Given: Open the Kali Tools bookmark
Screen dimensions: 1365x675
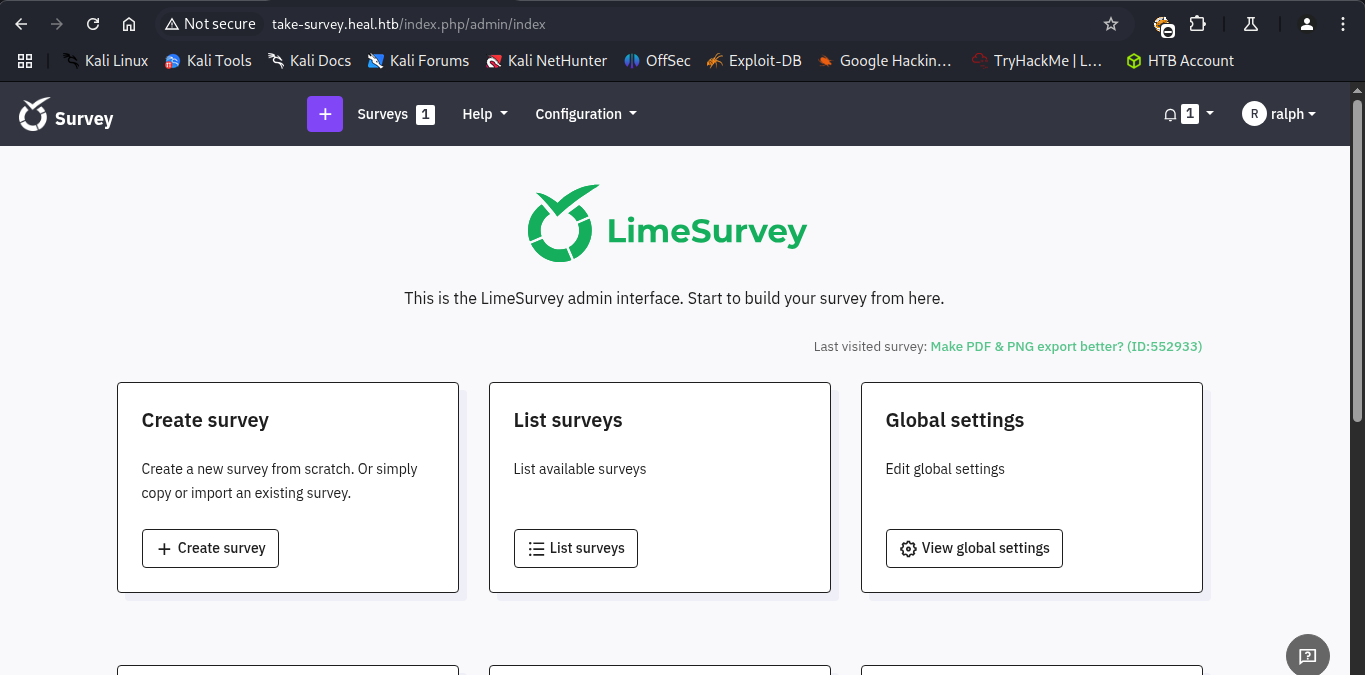Looking at the screenshot, I should [x=208, y=61].
